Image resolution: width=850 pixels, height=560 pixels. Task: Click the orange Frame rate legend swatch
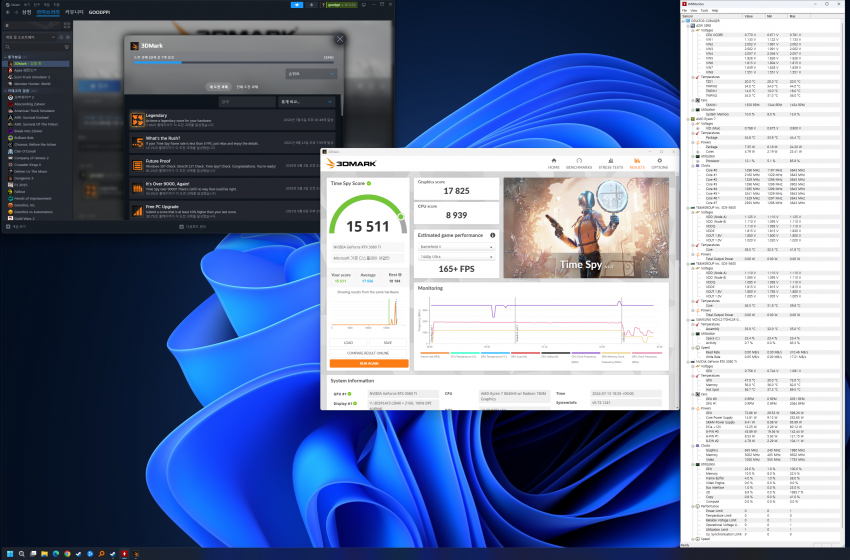pyautogui.click(x=434, y=353)
